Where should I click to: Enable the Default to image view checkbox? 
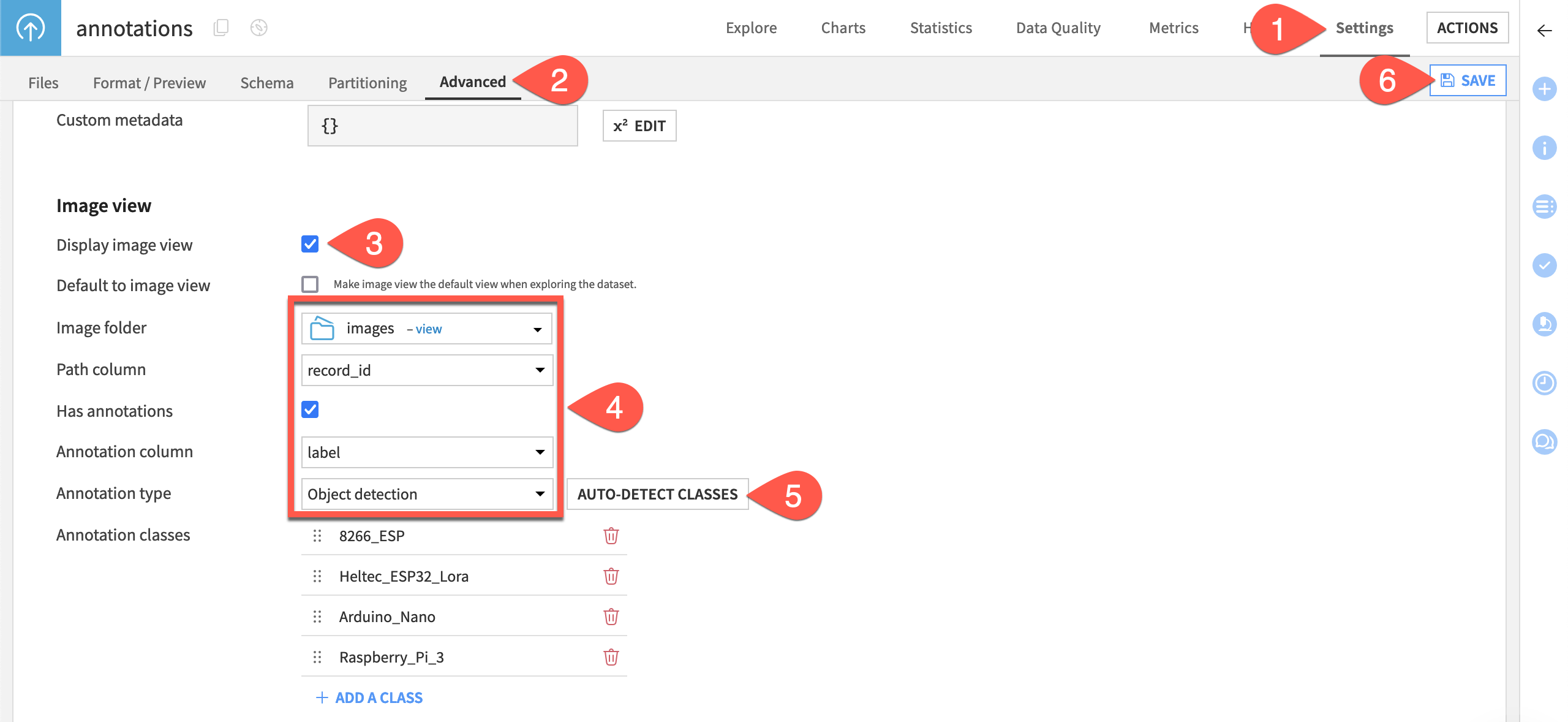(x=311, y=284)
